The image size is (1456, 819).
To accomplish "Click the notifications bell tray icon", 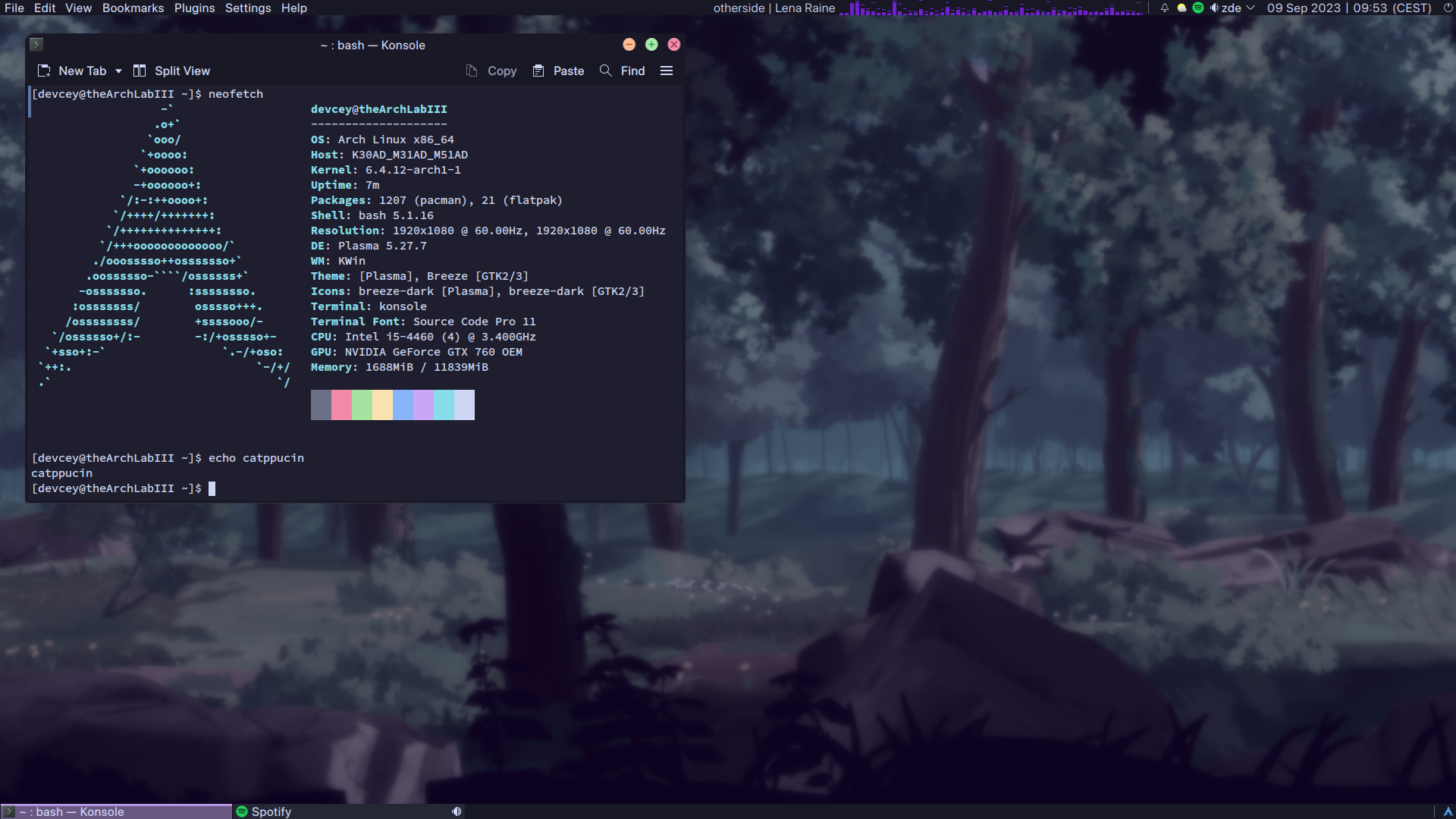I will click(x=1165, y=8).
